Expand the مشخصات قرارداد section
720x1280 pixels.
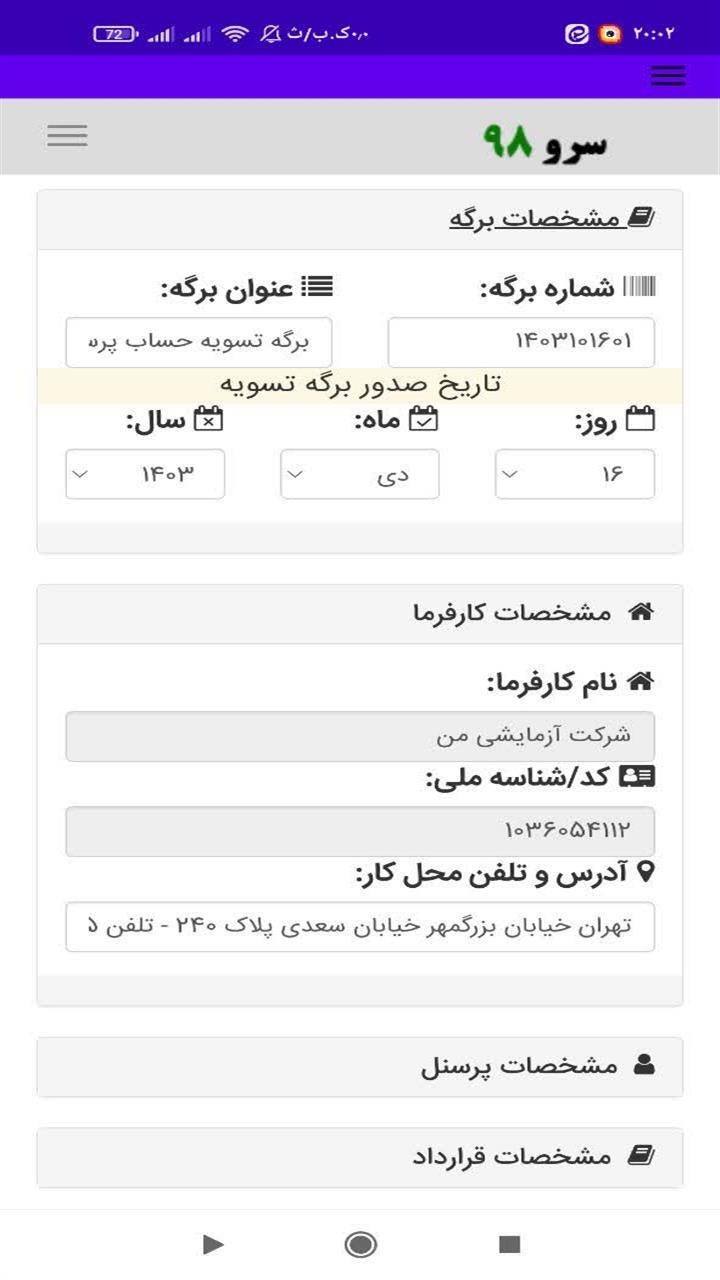(x=360, y=1157)
